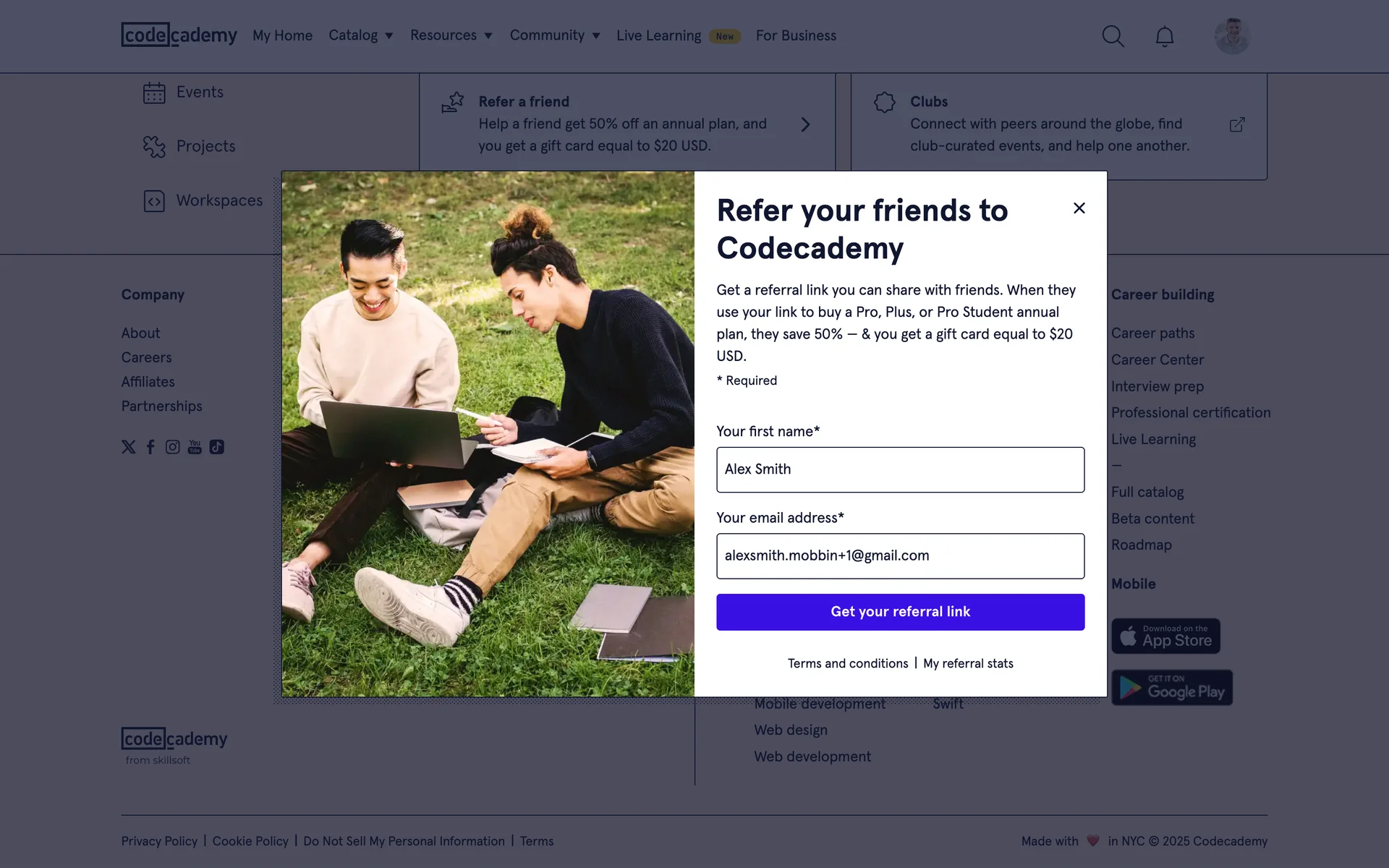
Task: Open Codecademy's X (Twitter) social icon
Action: coord(129,447)
